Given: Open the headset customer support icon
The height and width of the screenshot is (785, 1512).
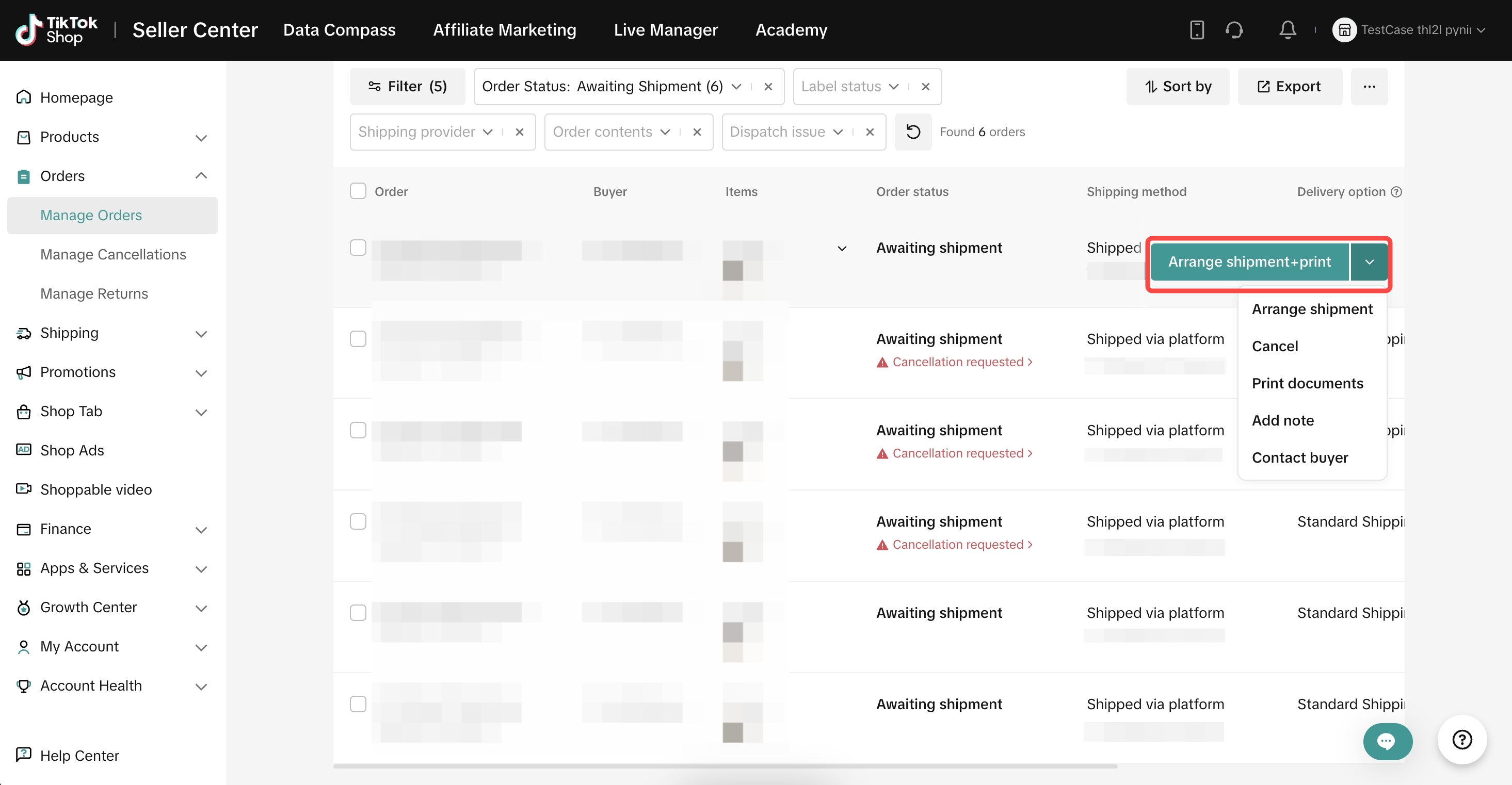Looking at the screenshot, I should (1234, 30).
